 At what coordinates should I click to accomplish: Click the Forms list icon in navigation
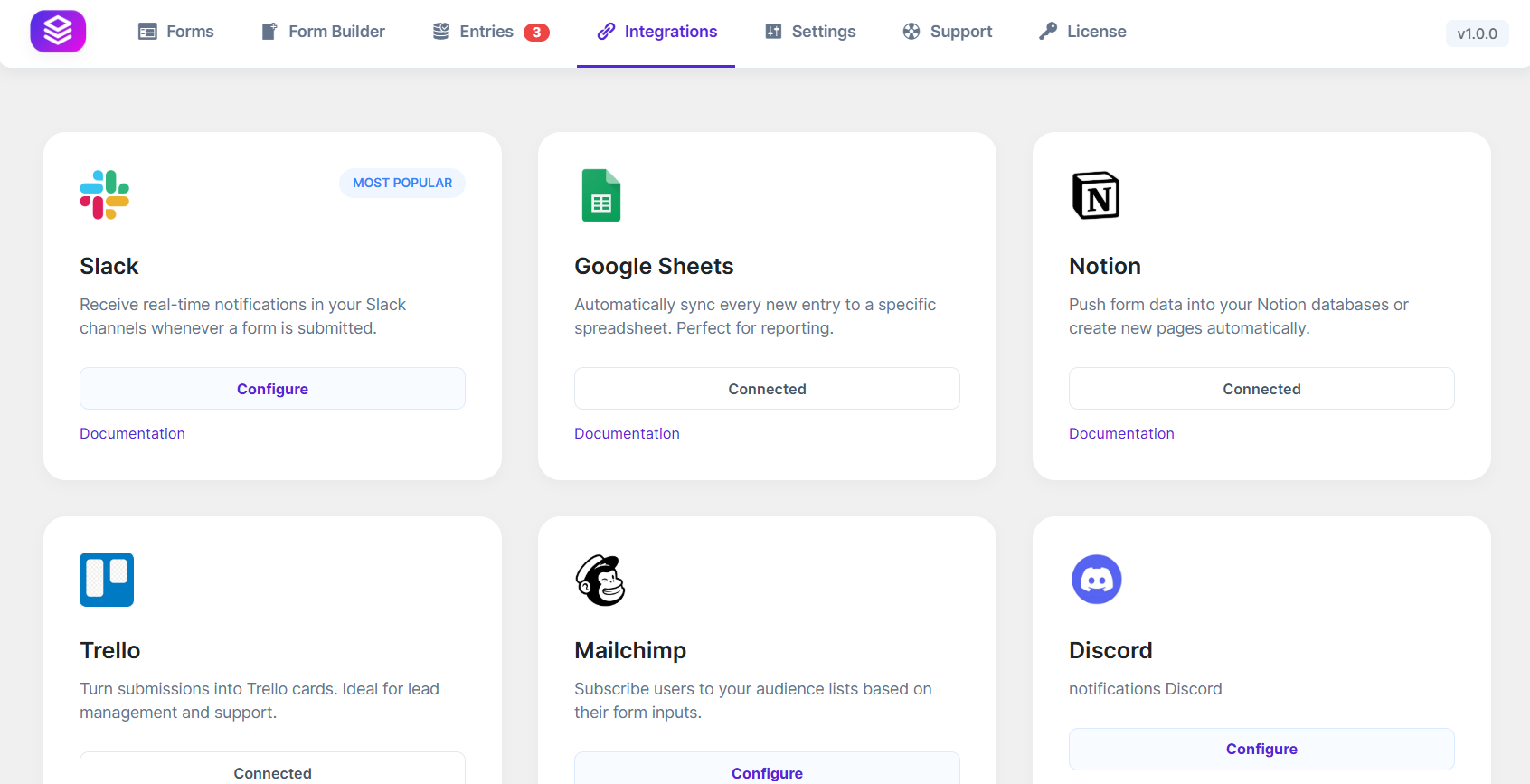147,32
